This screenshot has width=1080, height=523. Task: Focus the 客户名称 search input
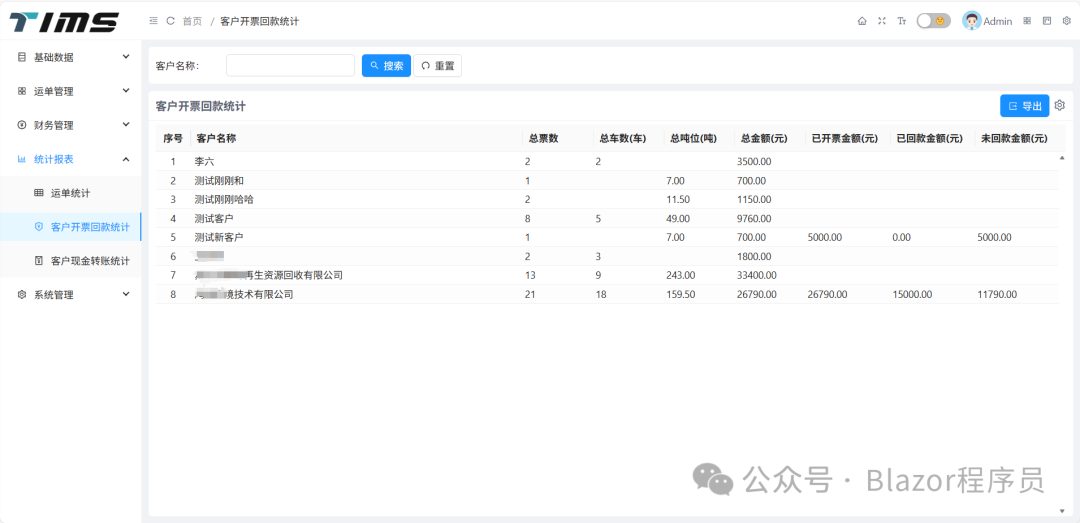[x=290, y=65]
